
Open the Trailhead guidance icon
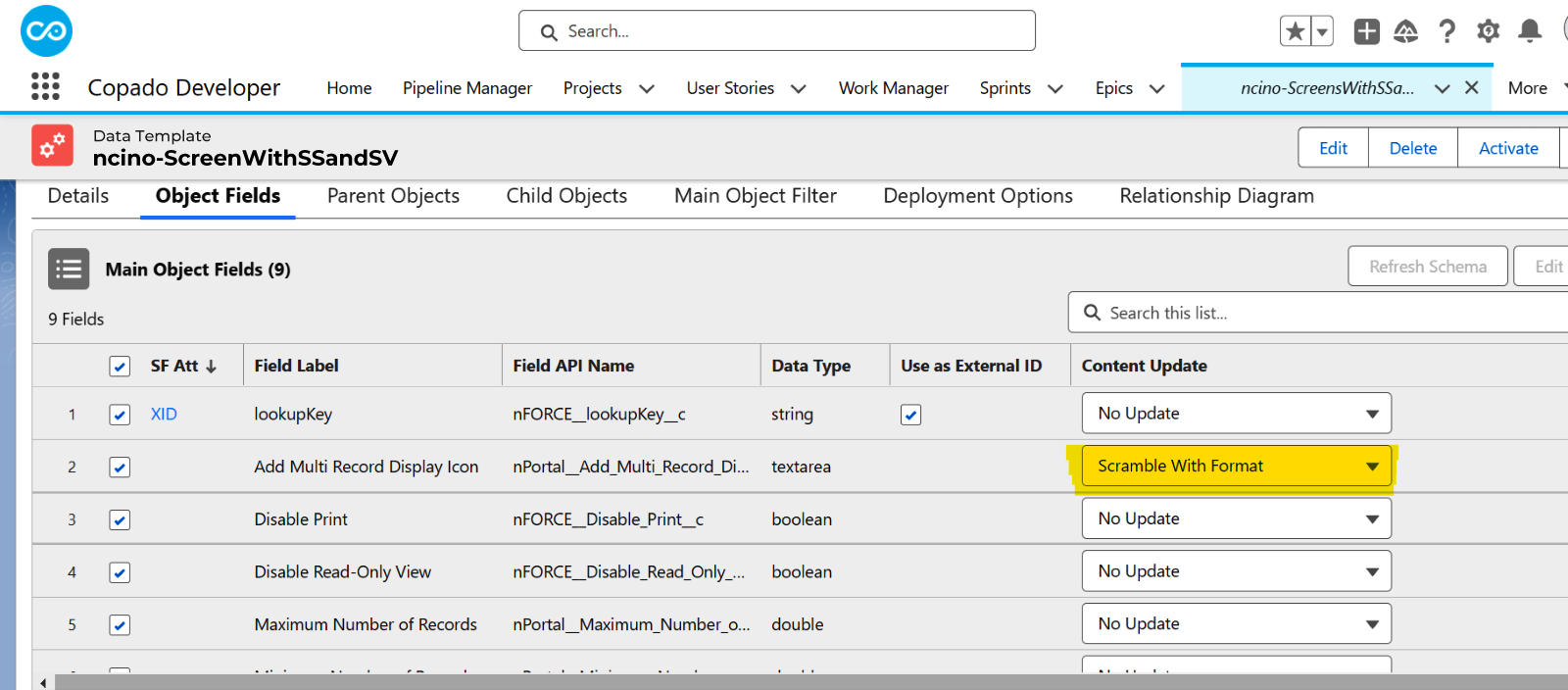click(1406, 31)
